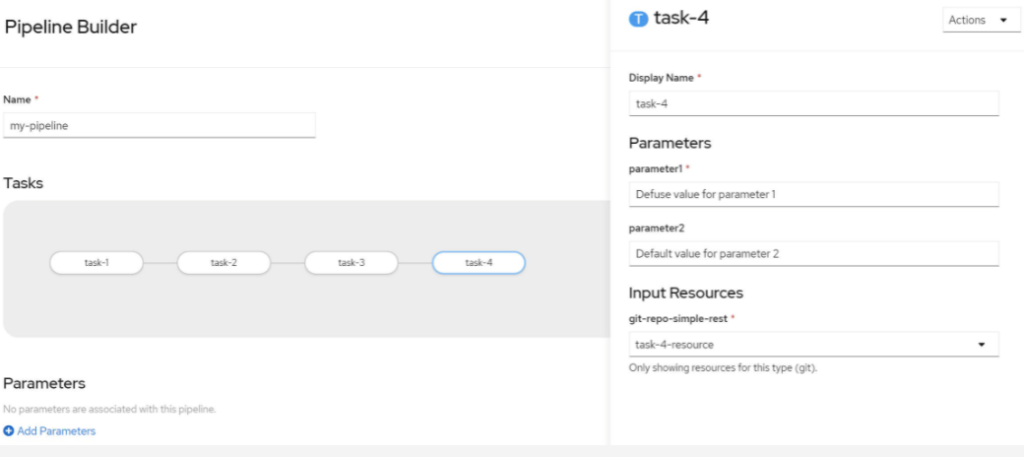This screenshot has height=457, width=1024.
Task: Click the pipeline Parameters heading above Add Parameters
Action: (x=44, y=383)
